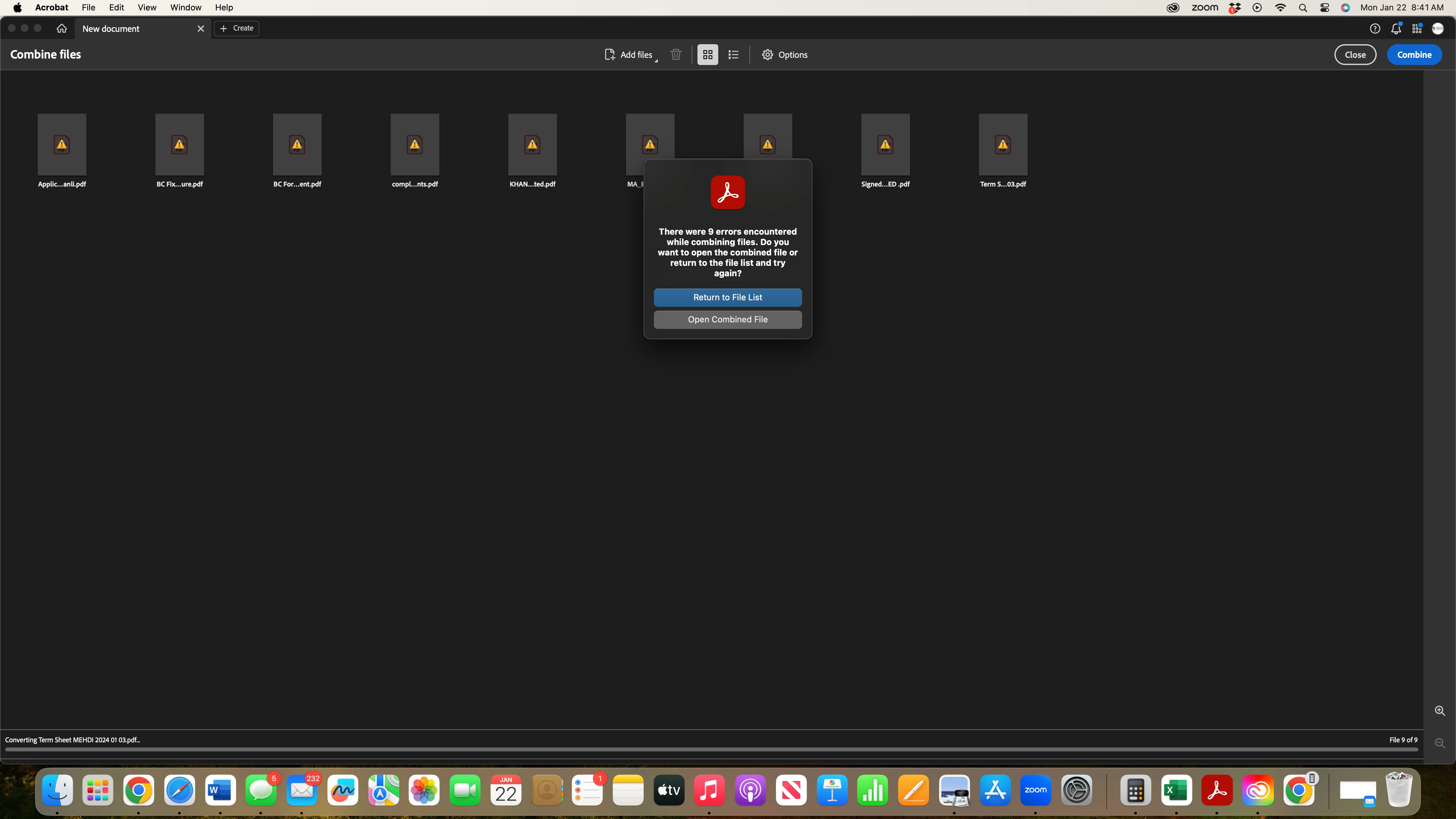Viewport: 1456px width, 819px height.
Task: Open the Options gear settings
Action: 785,55
